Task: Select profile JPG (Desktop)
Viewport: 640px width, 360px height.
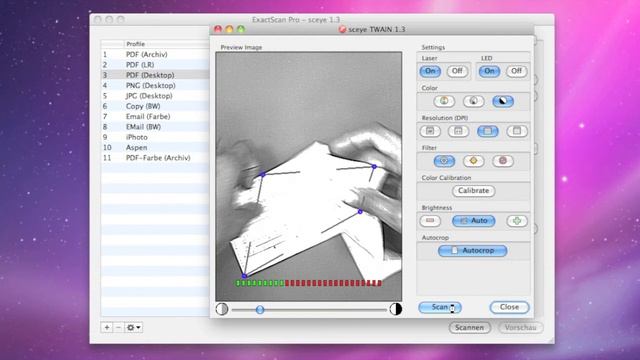Action: click(x=155, y=96)
